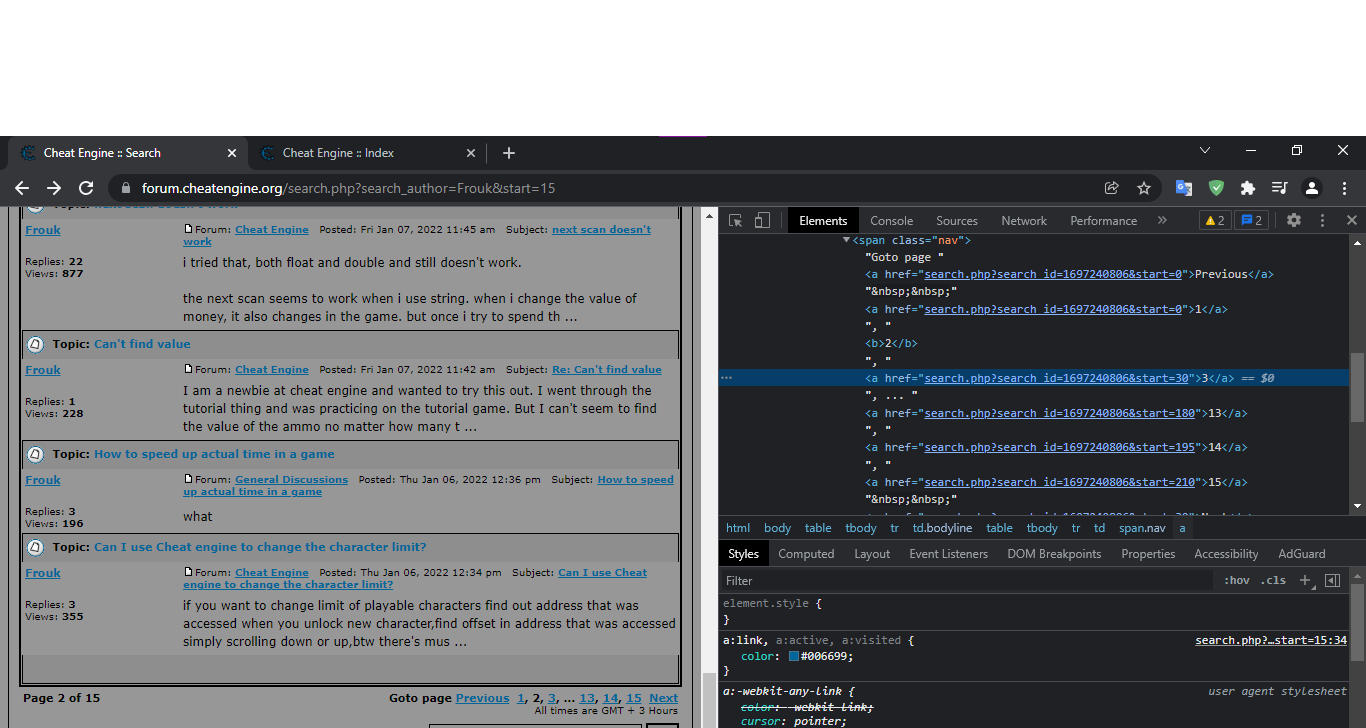Select span.nav in the breadcrumb bar

tap(1141, 527)
